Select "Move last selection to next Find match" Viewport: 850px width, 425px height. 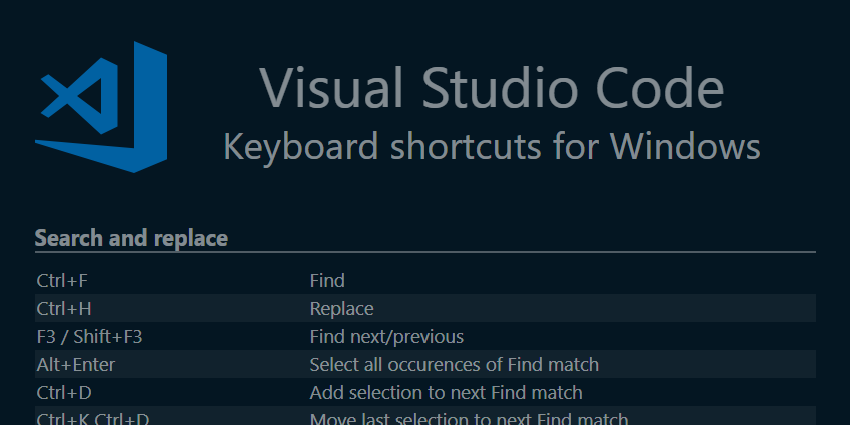tap(469, 419)
